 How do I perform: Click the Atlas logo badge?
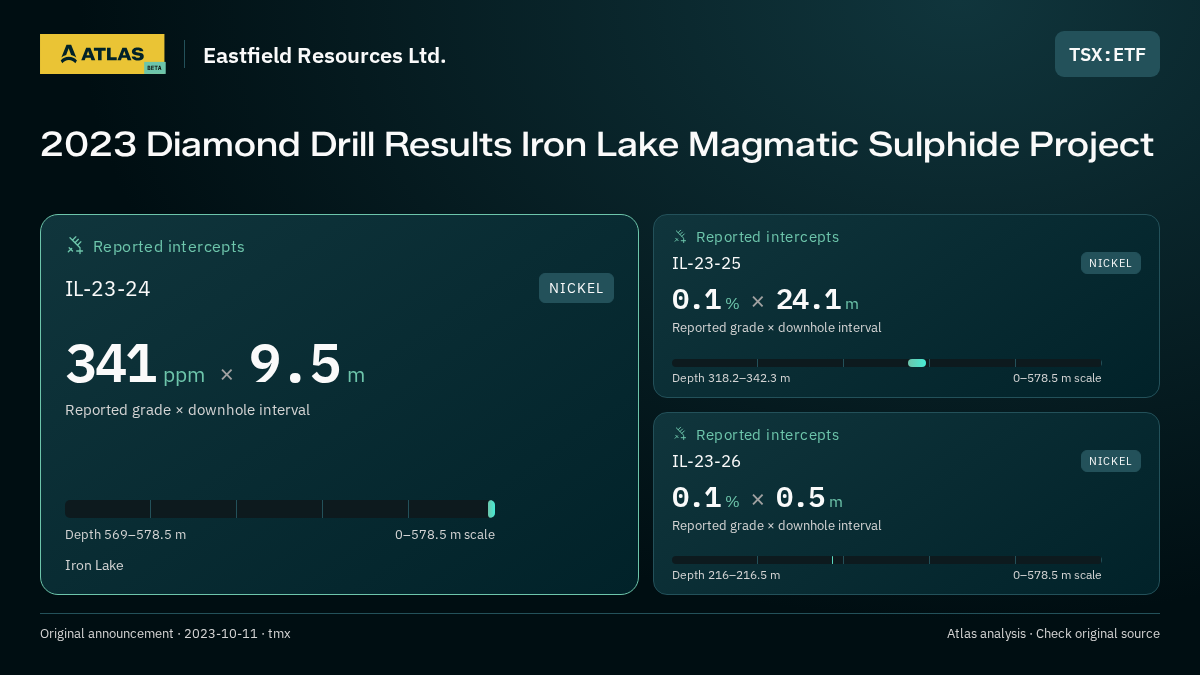[102, 54]
